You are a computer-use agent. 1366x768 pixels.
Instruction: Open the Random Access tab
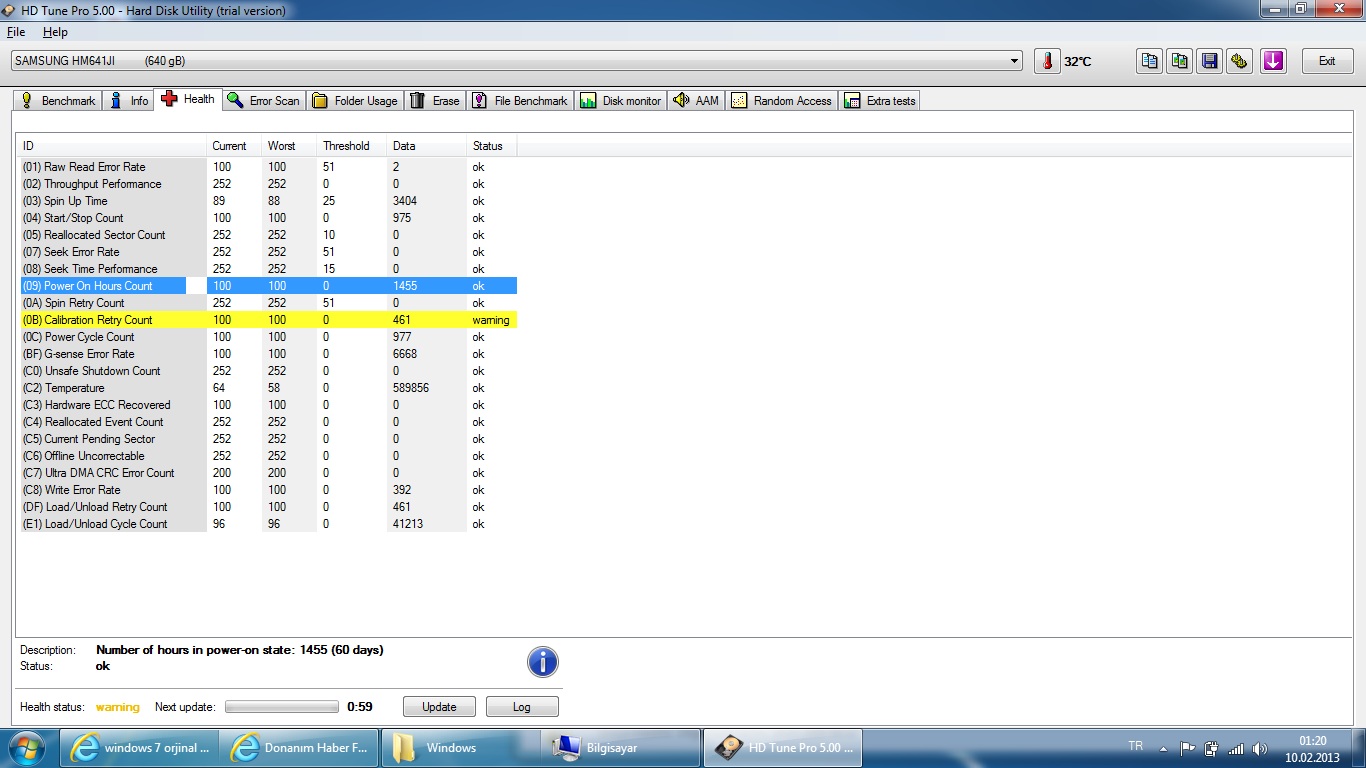pos(782,100)
